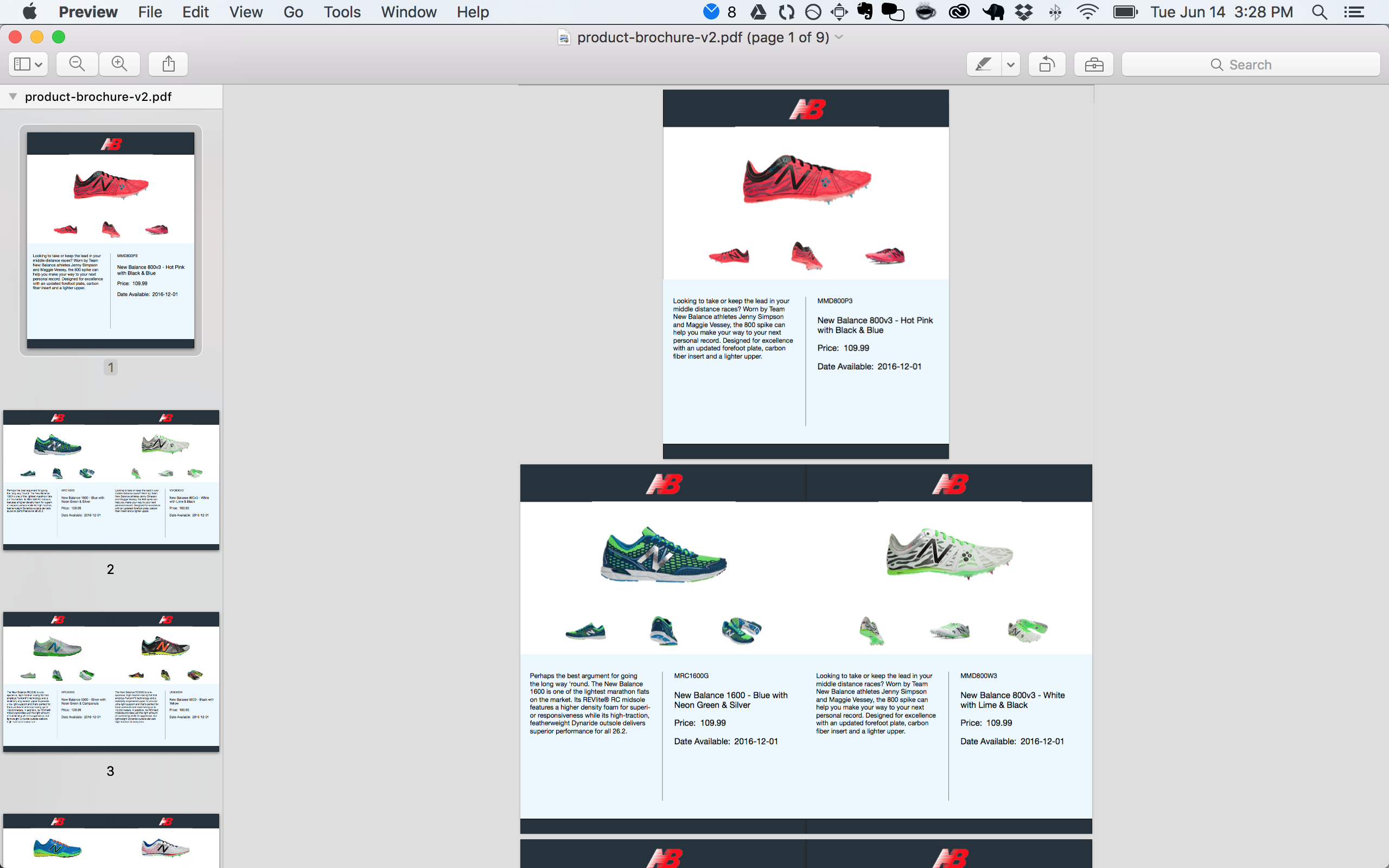The width and height of the screenshot is (1389, 868).
Task: Open the Apple menu
Action: (x=30, y=12)
